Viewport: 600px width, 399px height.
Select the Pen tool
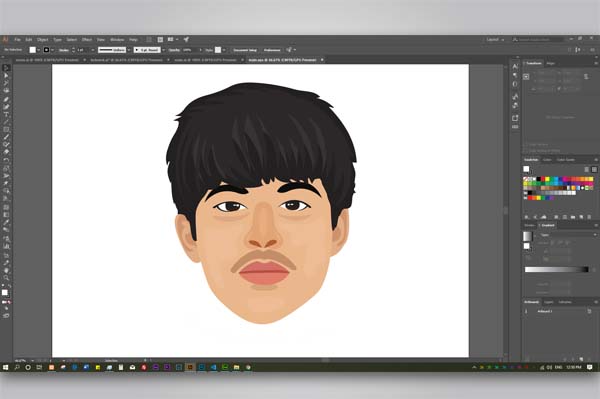6,99
